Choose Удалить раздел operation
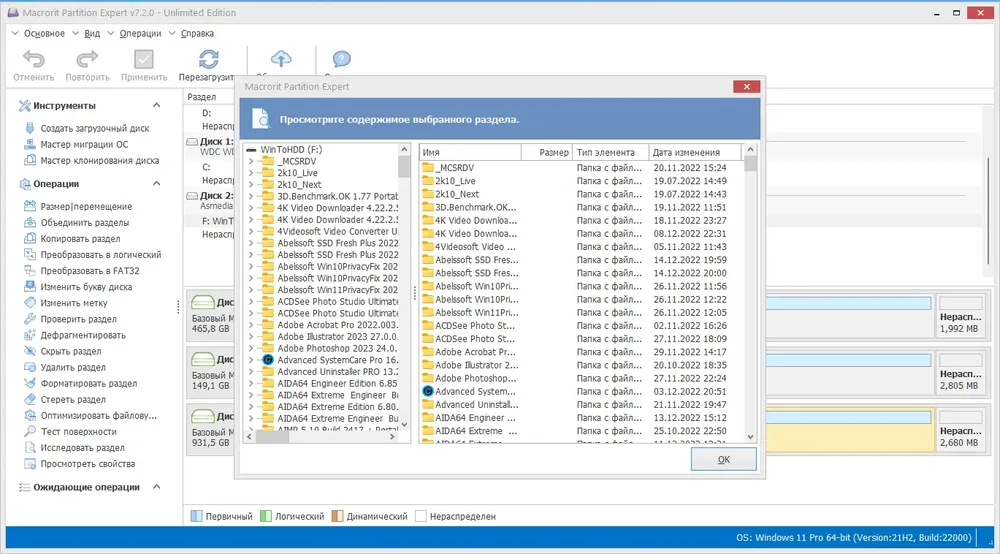The height and width of the screenshot is (554, 1000). click(73, 367)
